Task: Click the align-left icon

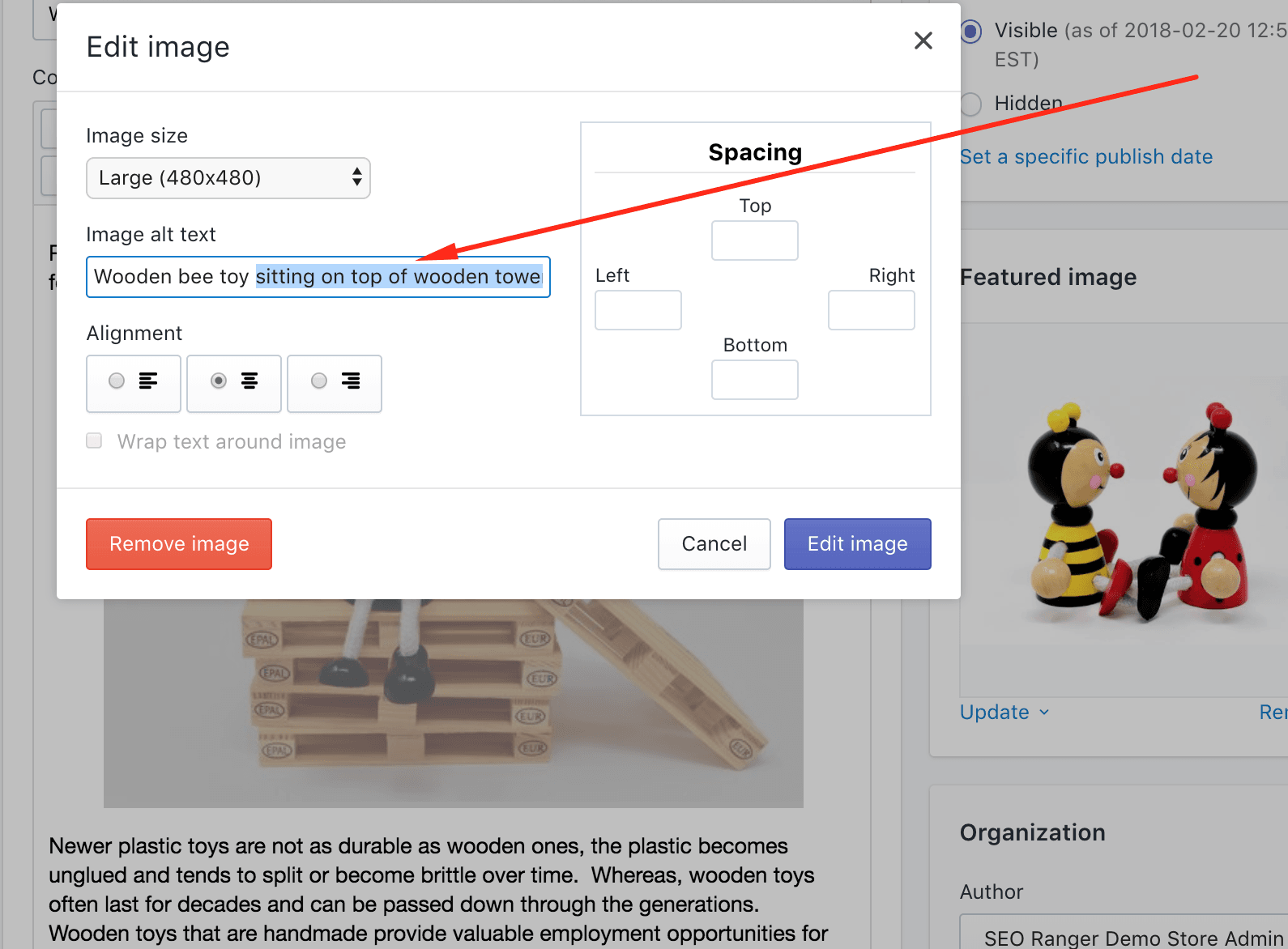Action: pos(148,381)
